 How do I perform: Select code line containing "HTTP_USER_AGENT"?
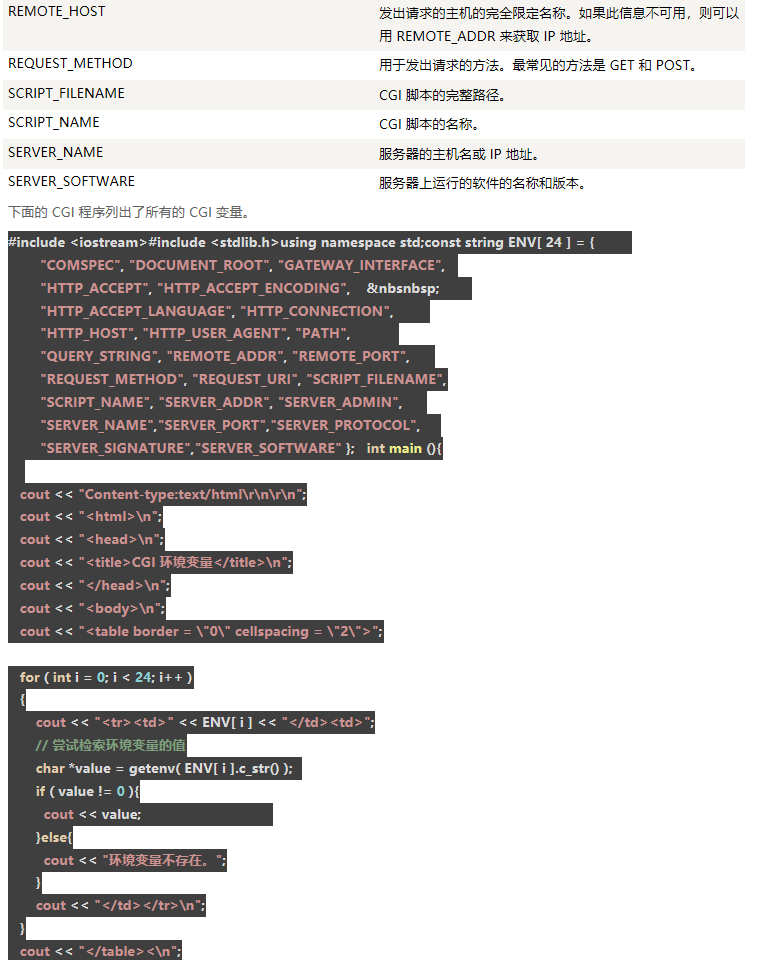(195, 334)
